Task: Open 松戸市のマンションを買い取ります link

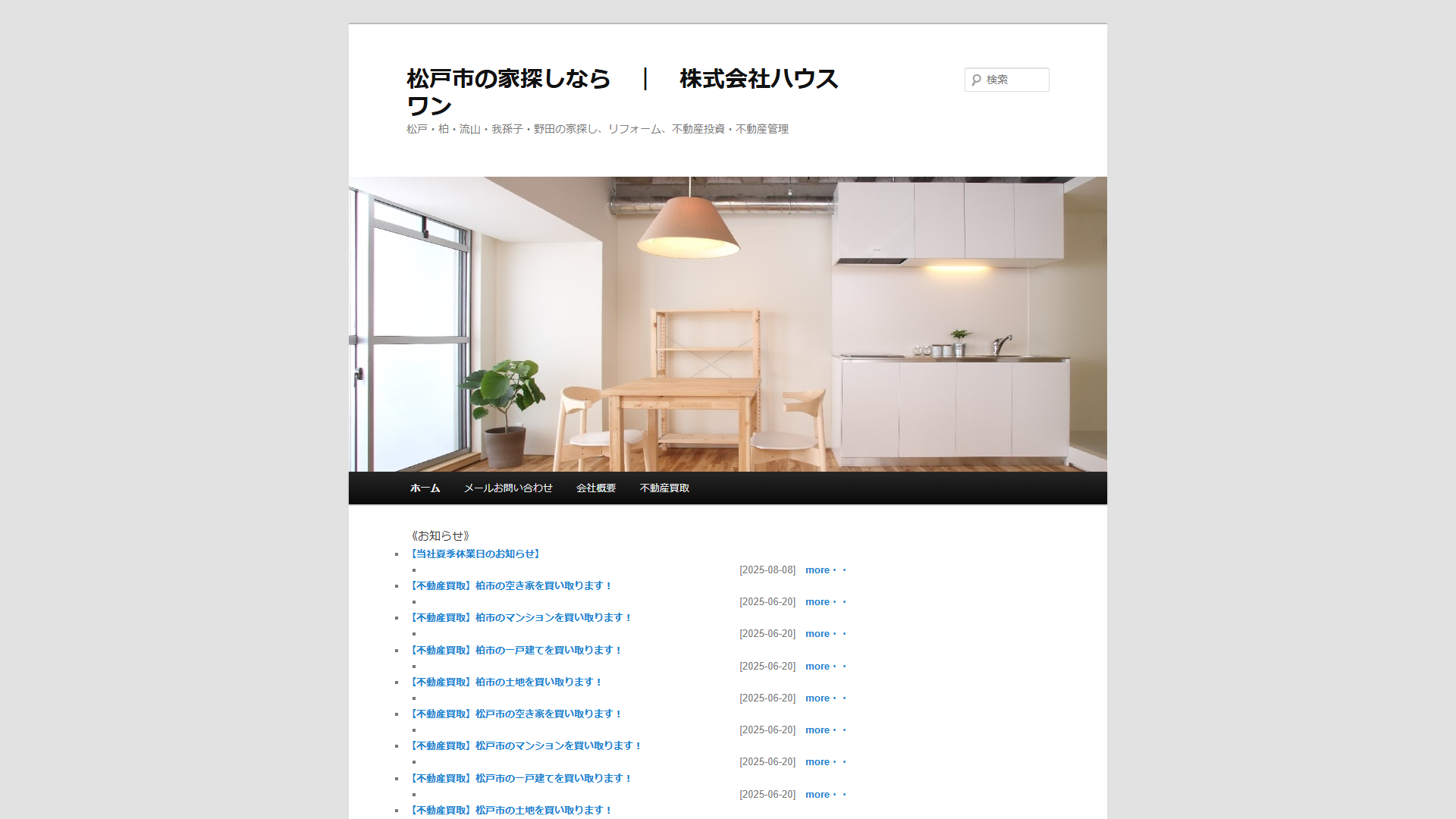Action: [525, 746]
